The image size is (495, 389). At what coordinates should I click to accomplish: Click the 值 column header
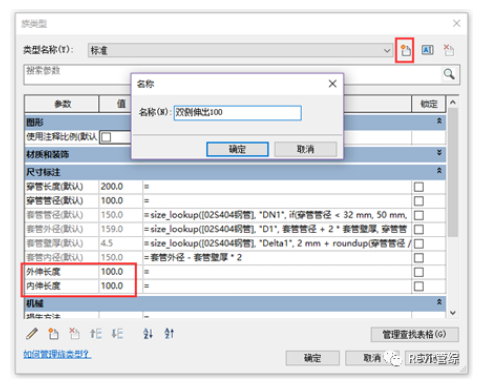[121, 104]
